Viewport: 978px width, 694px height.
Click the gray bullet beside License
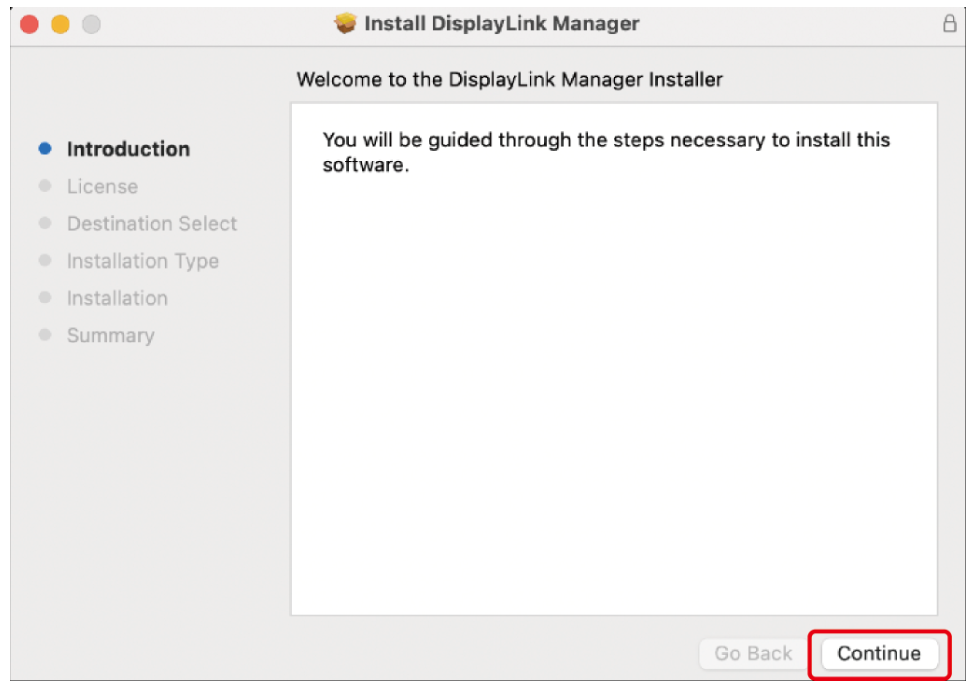(x=44, y=187)
